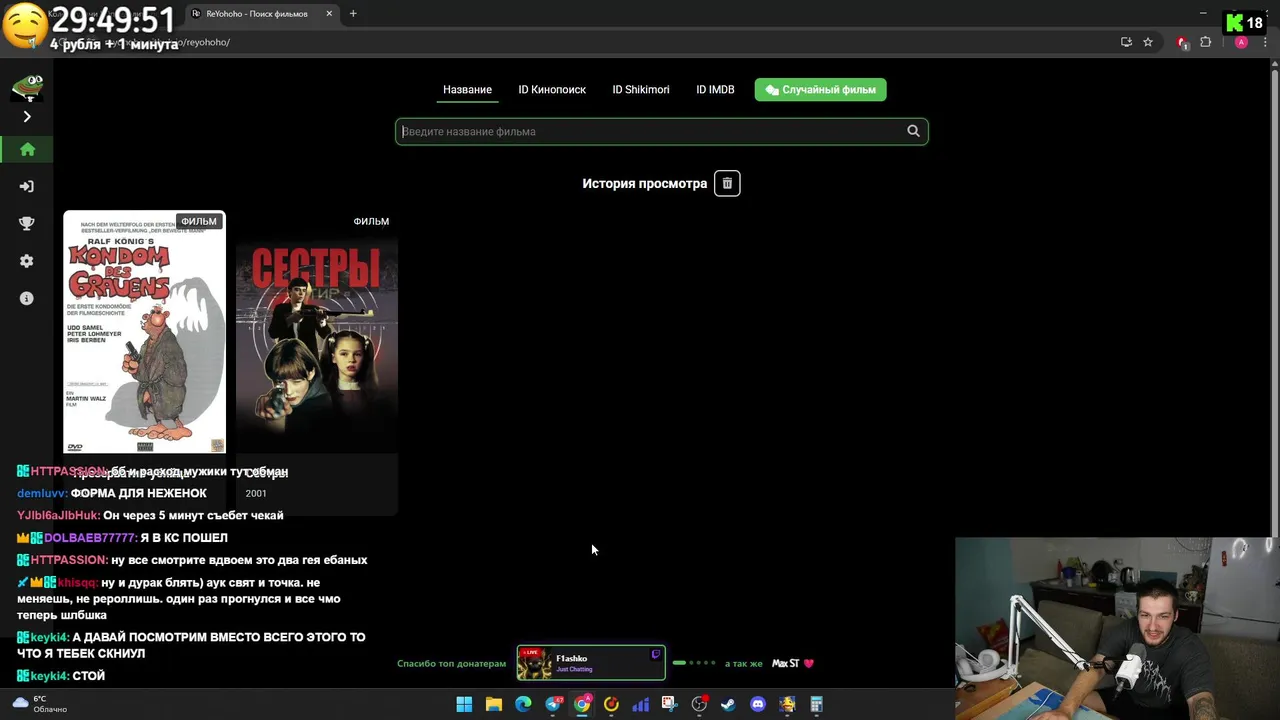Image resolution: width=1280 pixels, height=720 pixels.
Task: Switch to ID Shikimori tab
Action: pyautogui.click(x=641, y=90)
